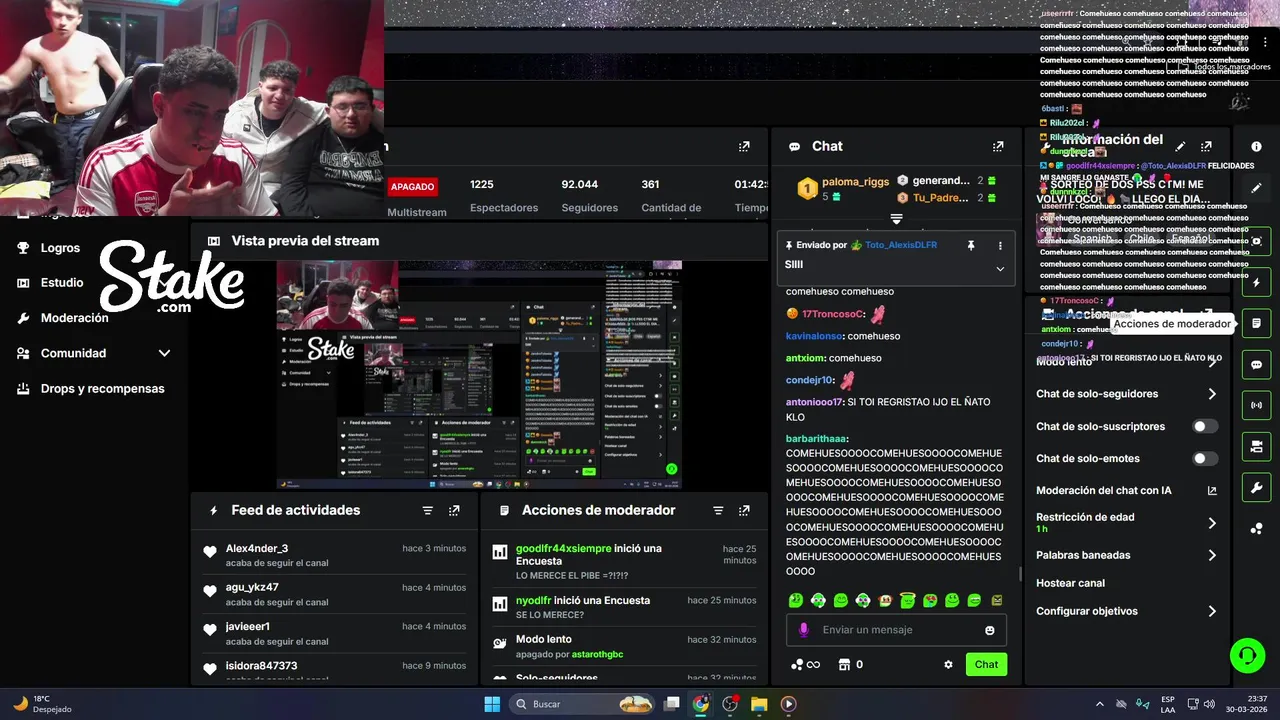
Task: Click javieeer1 in activity feed
Action: (x=248, y=627)
